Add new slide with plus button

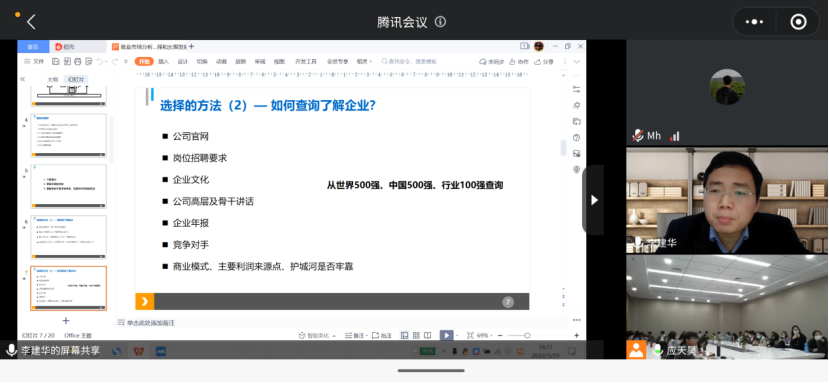pyautogui.click(x=66, y=321)
